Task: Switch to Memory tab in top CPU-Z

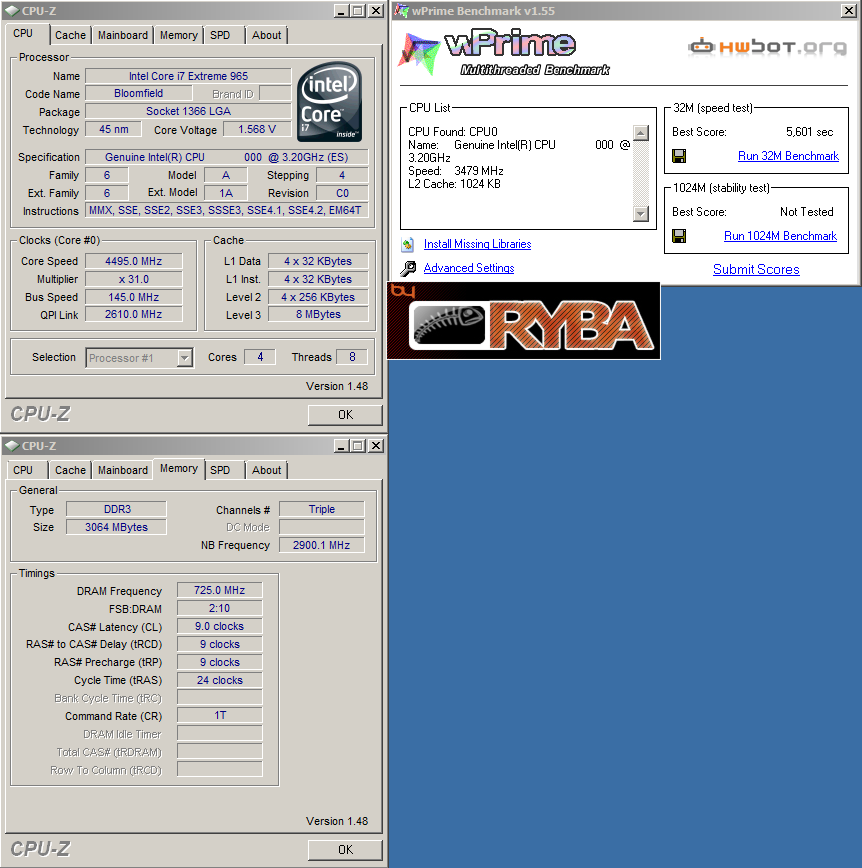Action: tap(178, 35)
